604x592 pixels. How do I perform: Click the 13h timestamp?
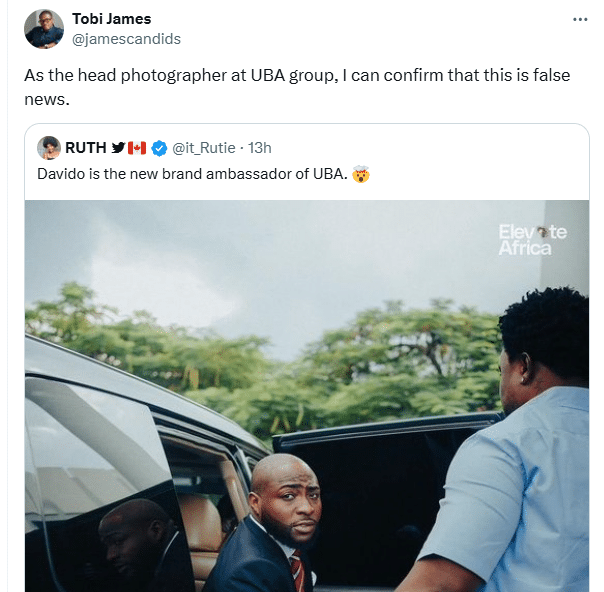[x=260, y=148]
